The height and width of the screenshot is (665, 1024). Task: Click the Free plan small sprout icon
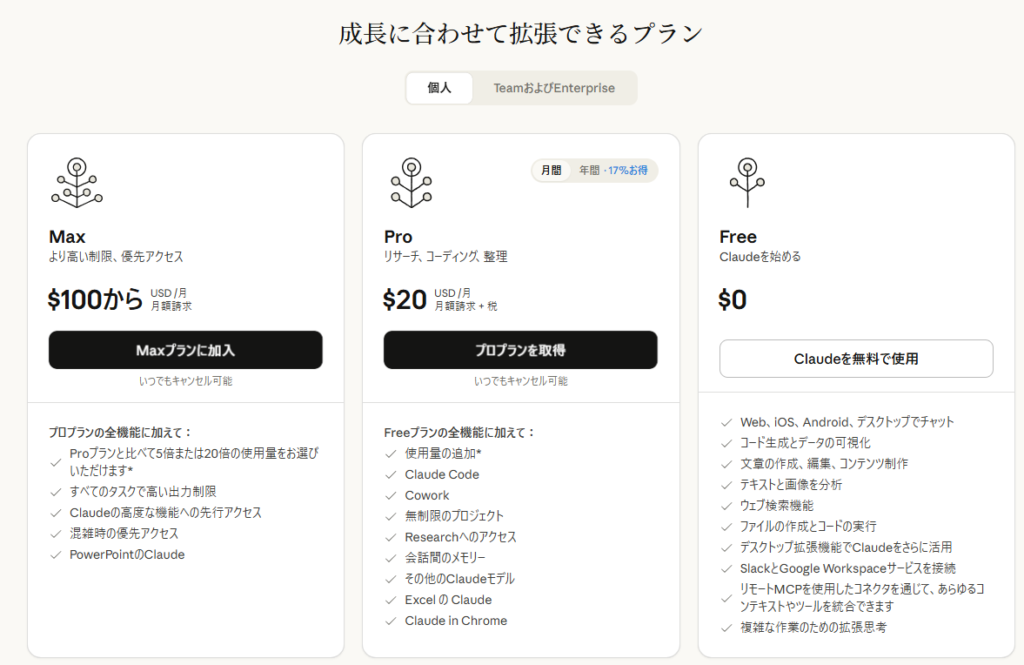(745, 183)
